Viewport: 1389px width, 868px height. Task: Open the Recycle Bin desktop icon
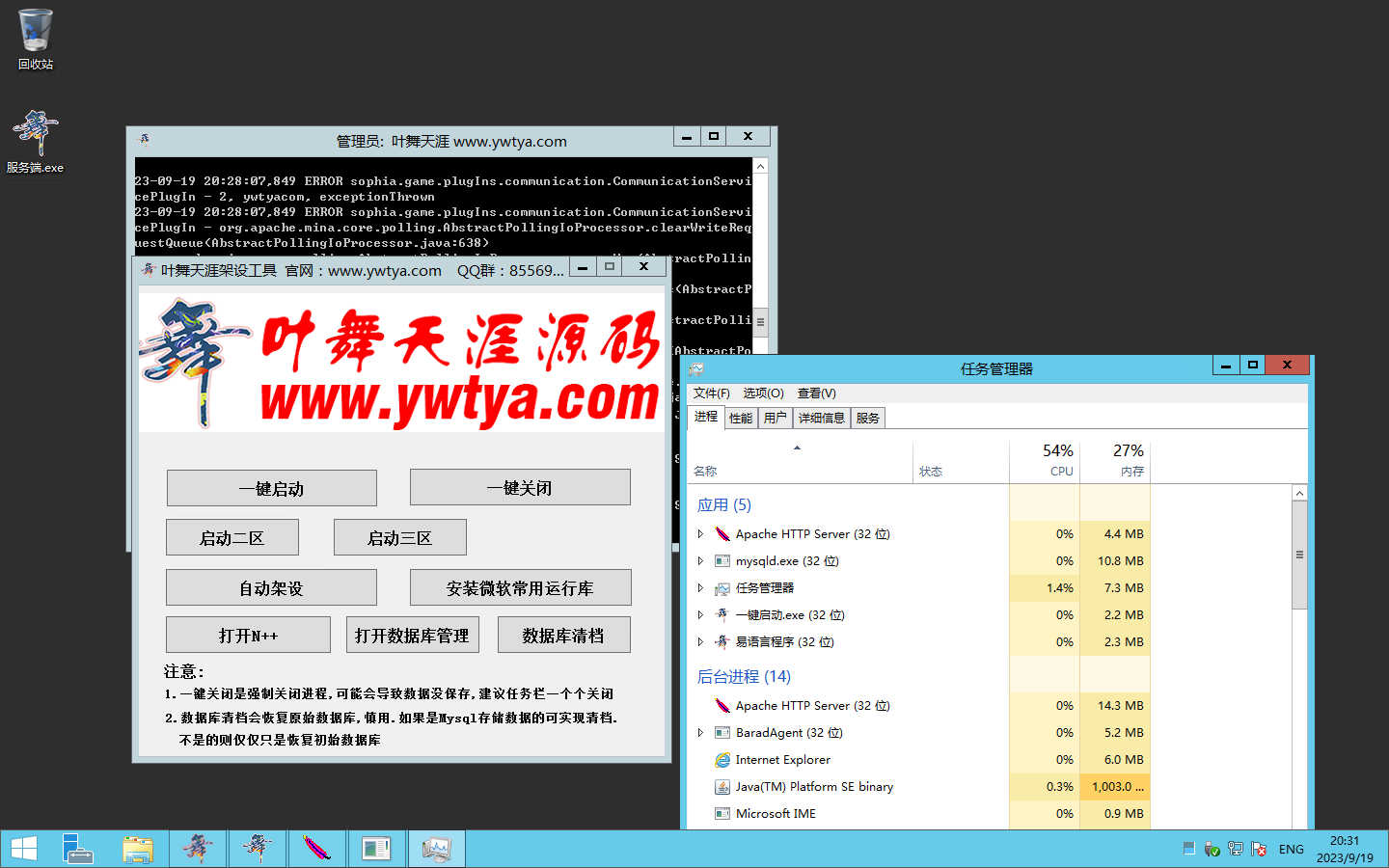(x=35, y=39)
